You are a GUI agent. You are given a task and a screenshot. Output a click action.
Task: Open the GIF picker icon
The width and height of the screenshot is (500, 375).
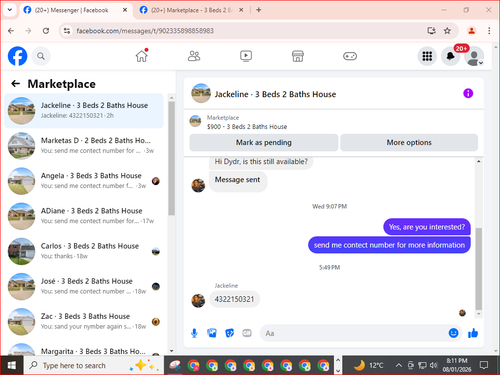click(x=247, y=333)
